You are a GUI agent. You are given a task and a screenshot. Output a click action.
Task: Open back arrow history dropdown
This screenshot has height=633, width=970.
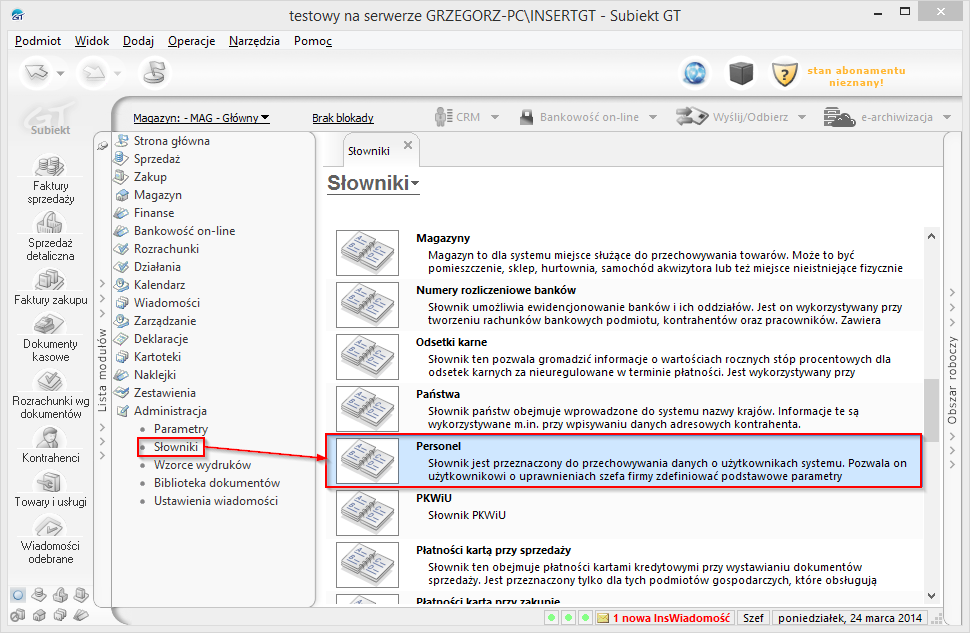pyautogui.click(x=61, y=74)
